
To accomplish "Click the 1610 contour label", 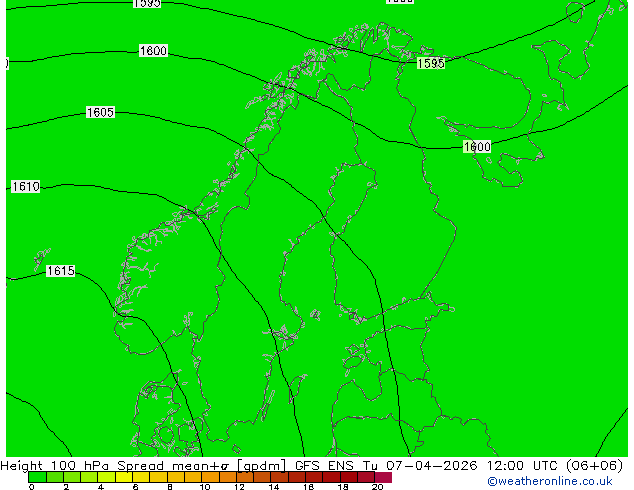I will click(25, 186).
